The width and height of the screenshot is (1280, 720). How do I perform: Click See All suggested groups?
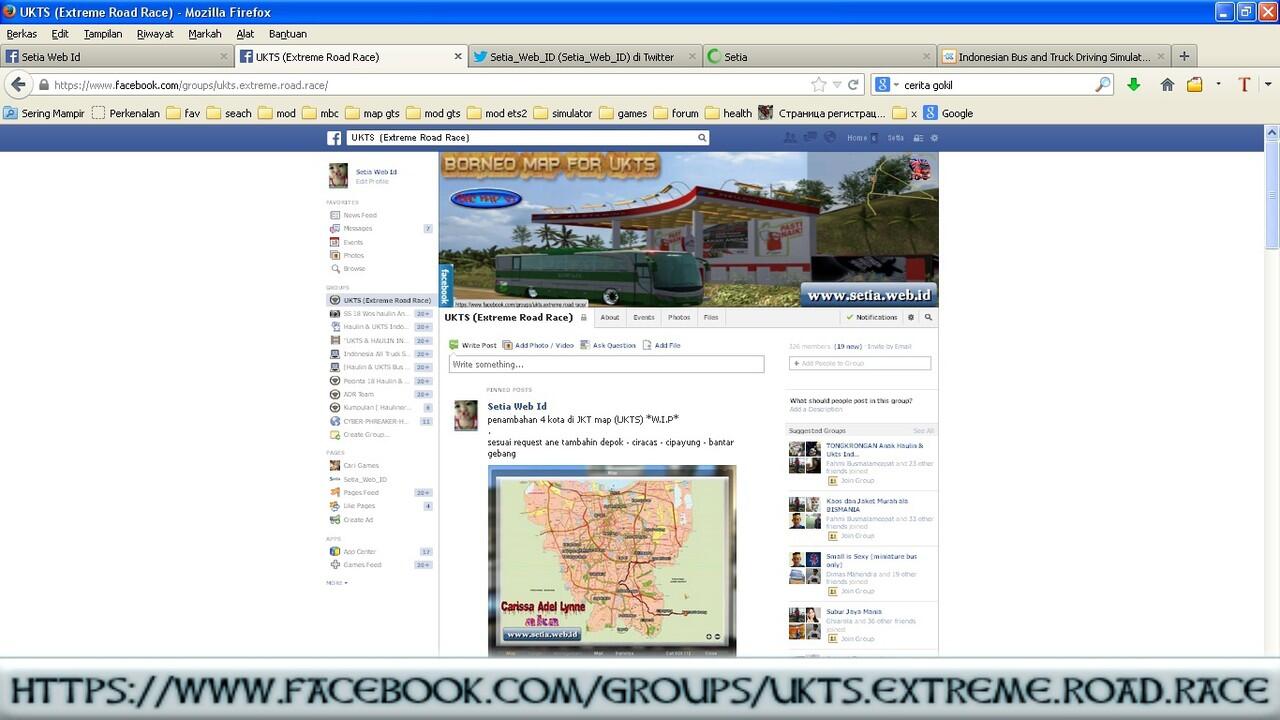point(923,431)
